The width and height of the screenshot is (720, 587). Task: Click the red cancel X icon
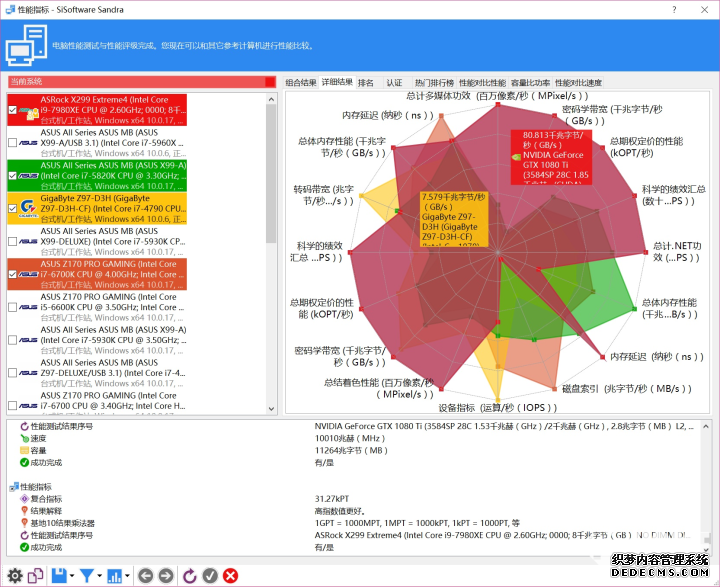click(231, 576)
